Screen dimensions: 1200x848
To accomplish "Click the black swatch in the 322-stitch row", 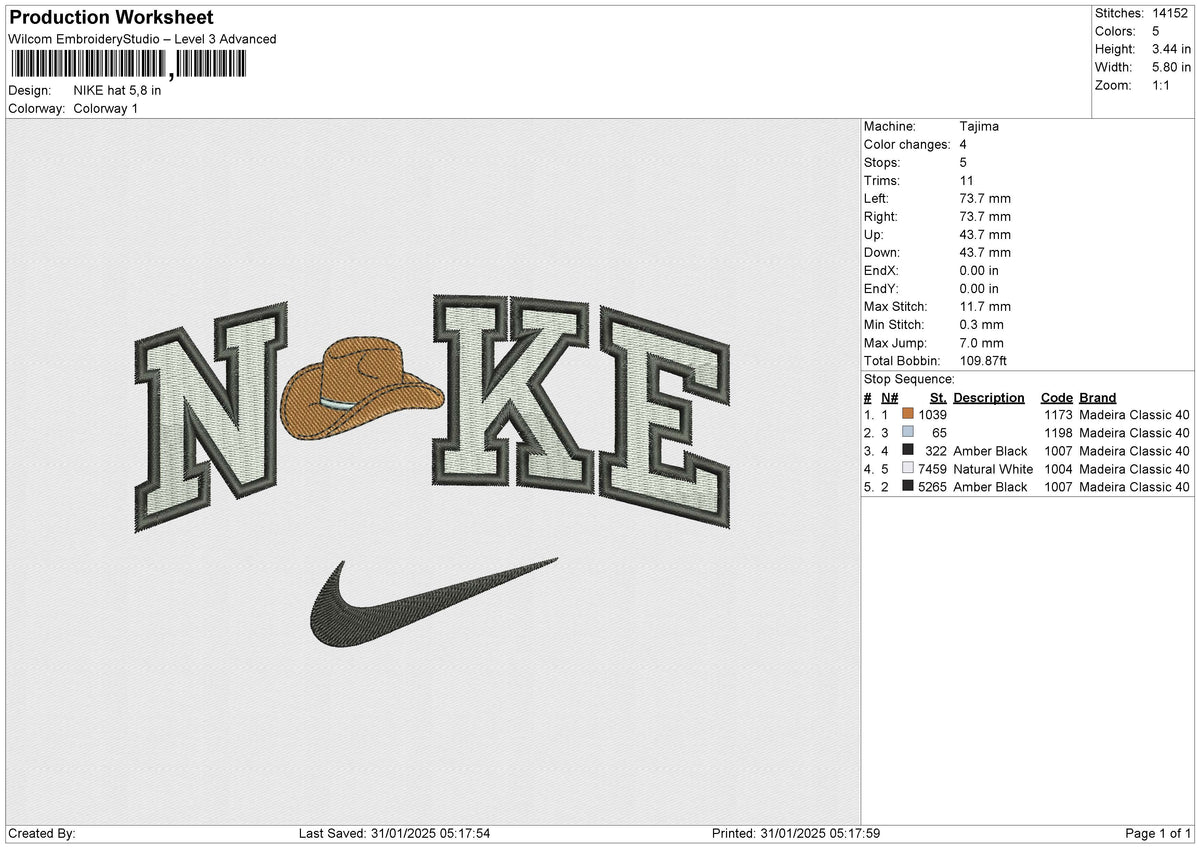I will [908, 450].
